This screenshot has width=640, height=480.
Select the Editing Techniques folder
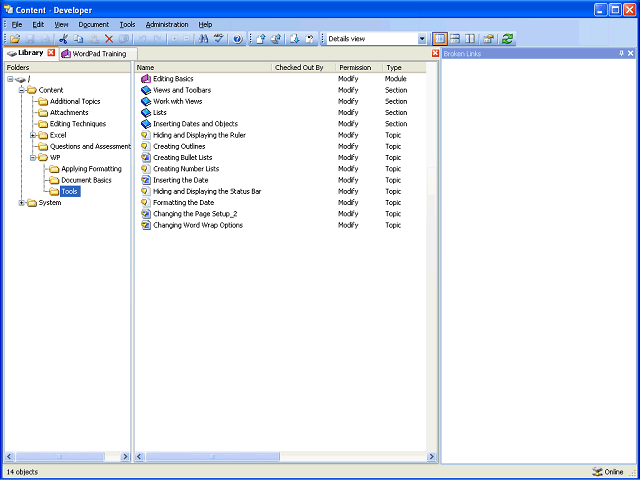coord(78,124)
